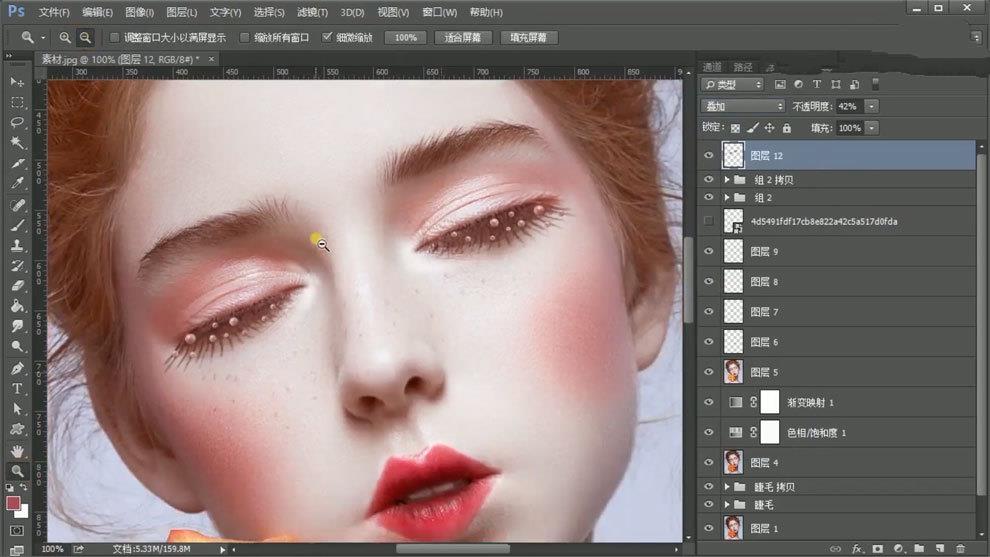Open the 图像(I) menu
The height and width of the screenshot is (557, 990).
pos(141,12)
